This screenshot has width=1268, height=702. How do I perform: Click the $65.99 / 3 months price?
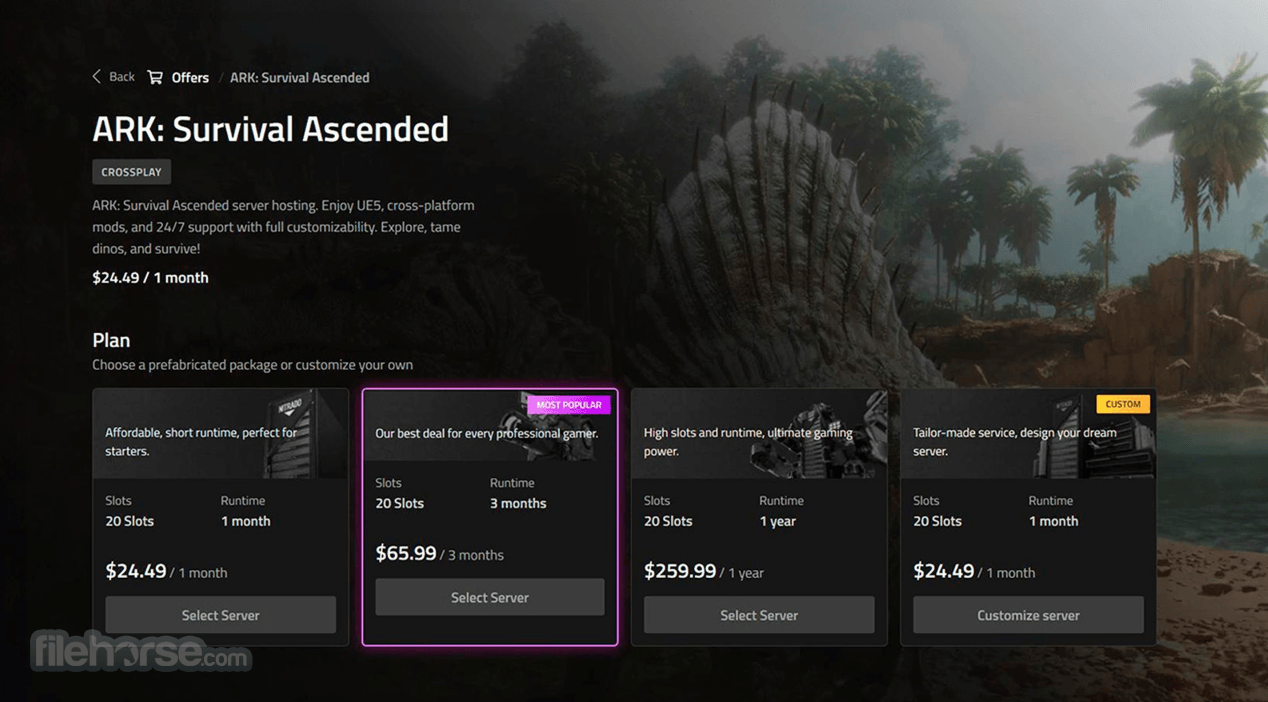(440, 553)
